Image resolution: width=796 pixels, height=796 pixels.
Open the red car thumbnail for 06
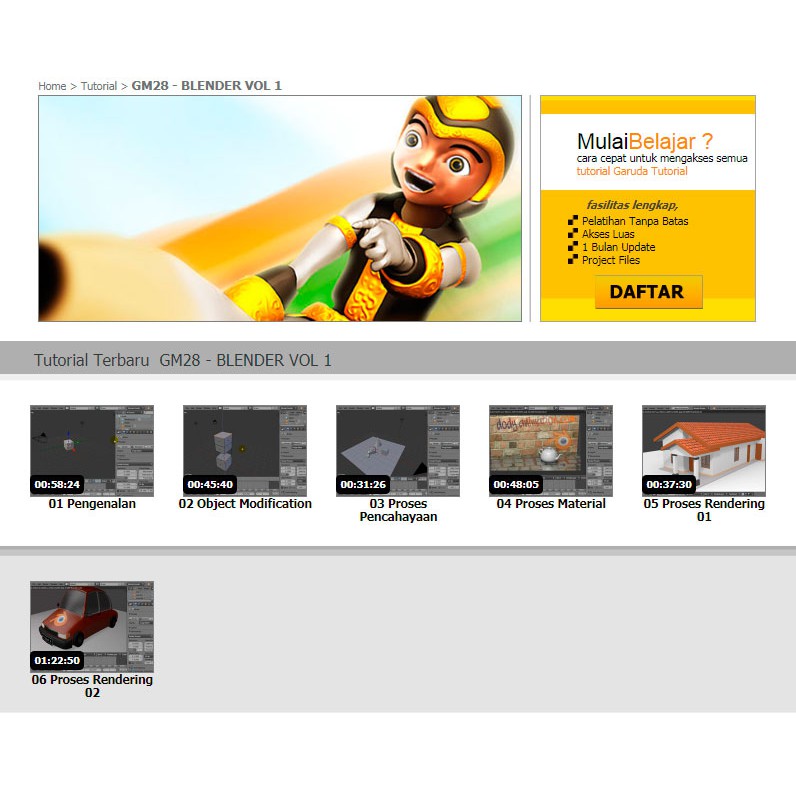tap(92, 626)
